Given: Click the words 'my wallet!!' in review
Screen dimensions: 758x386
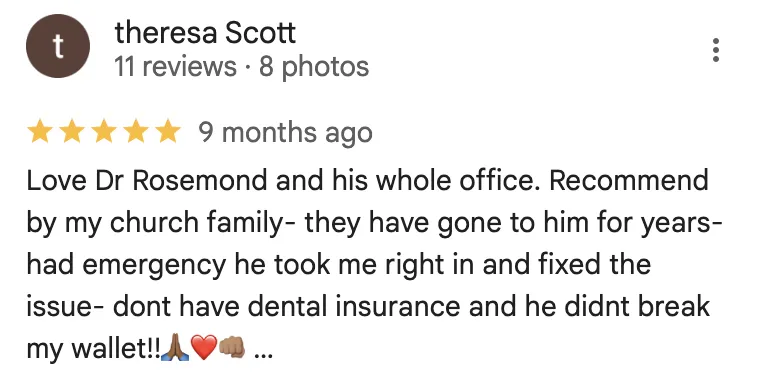Looking at the screenshot, I should tap(93, 348).
